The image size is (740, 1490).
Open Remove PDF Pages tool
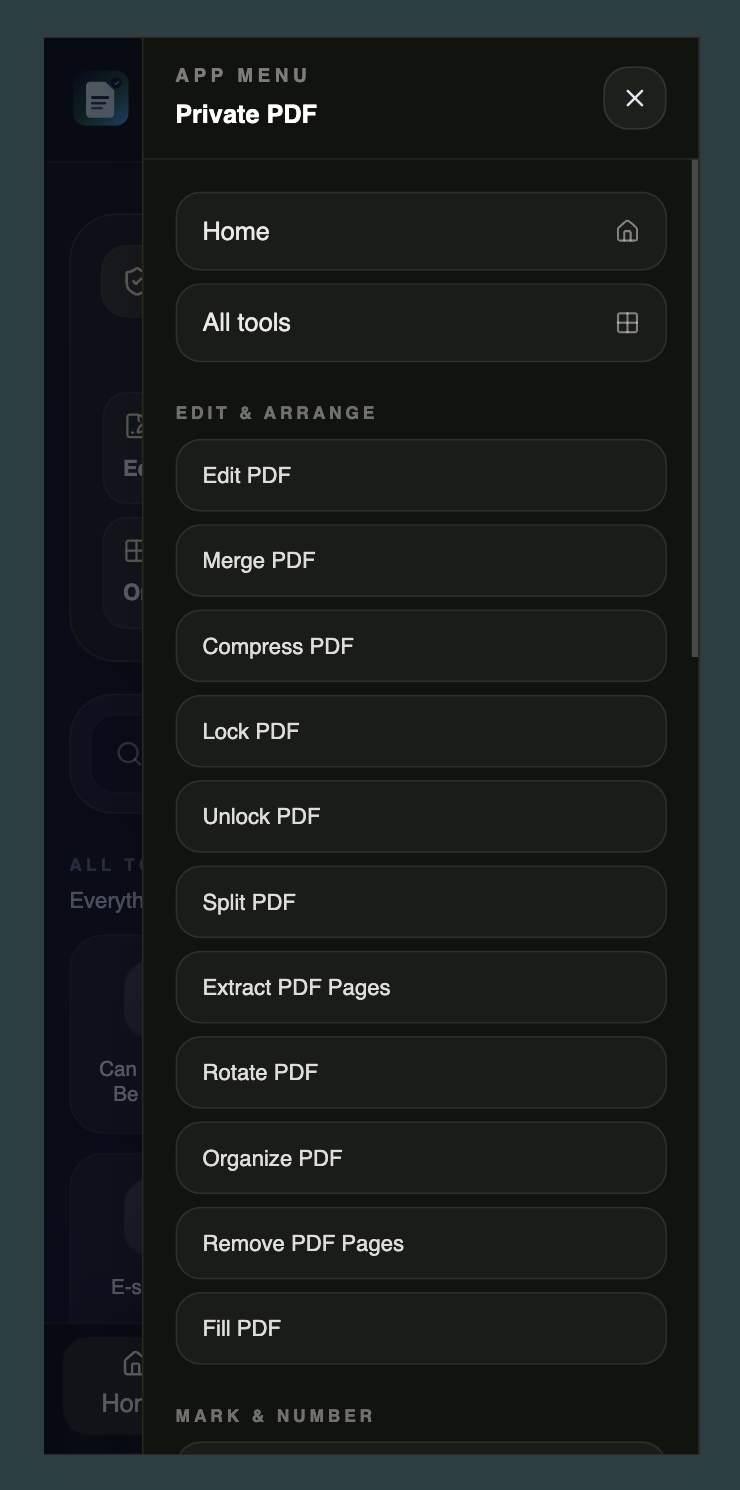420,1243
